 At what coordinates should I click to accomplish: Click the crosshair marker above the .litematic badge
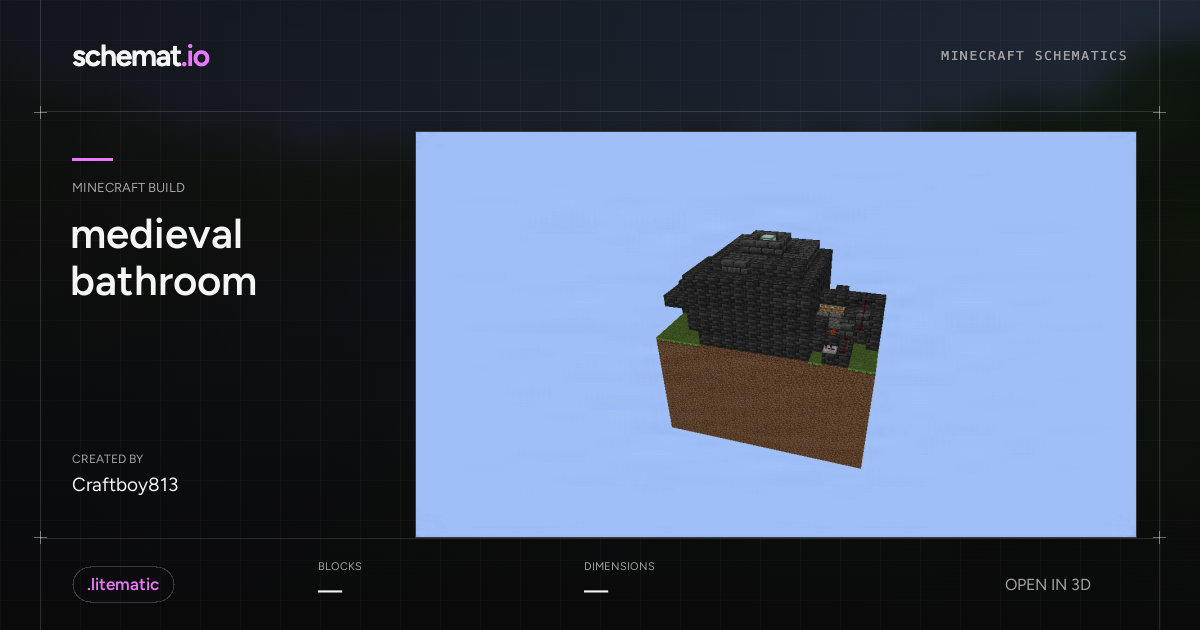tap(40, 538)
